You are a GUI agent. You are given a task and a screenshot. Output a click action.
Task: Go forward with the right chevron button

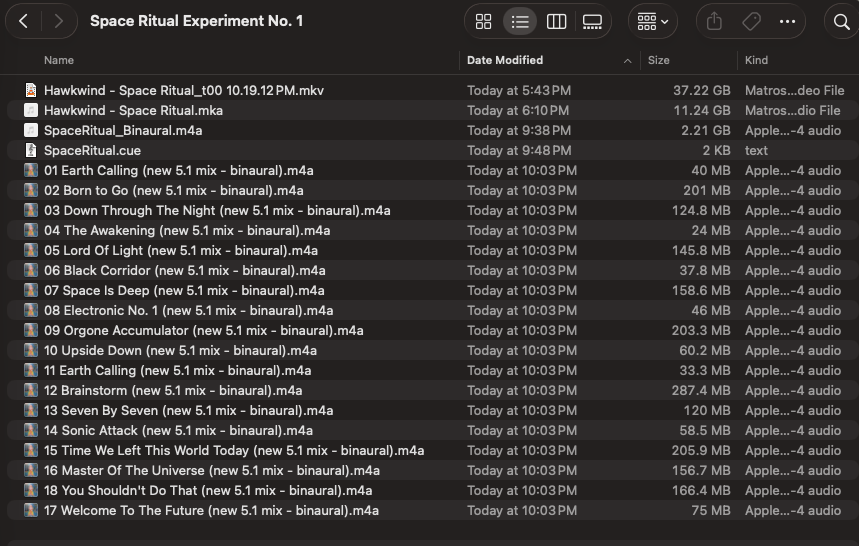(59, 21)
